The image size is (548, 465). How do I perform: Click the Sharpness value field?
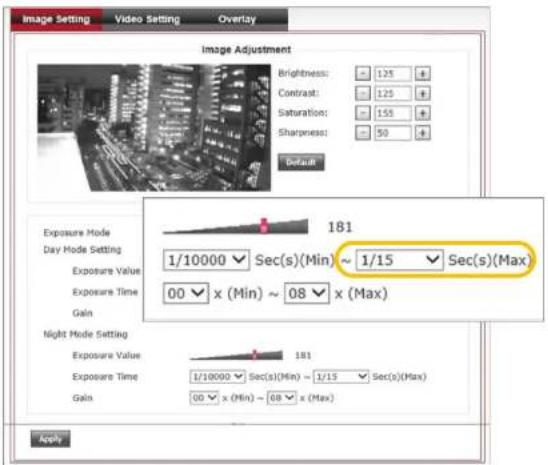tap(393, 133)
